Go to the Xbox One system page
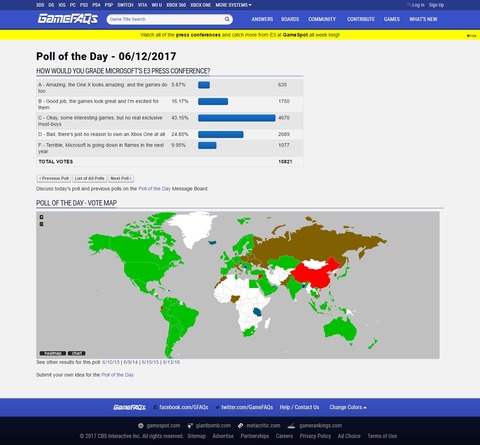This screenshot has width=480, height=445. (201, 5)
